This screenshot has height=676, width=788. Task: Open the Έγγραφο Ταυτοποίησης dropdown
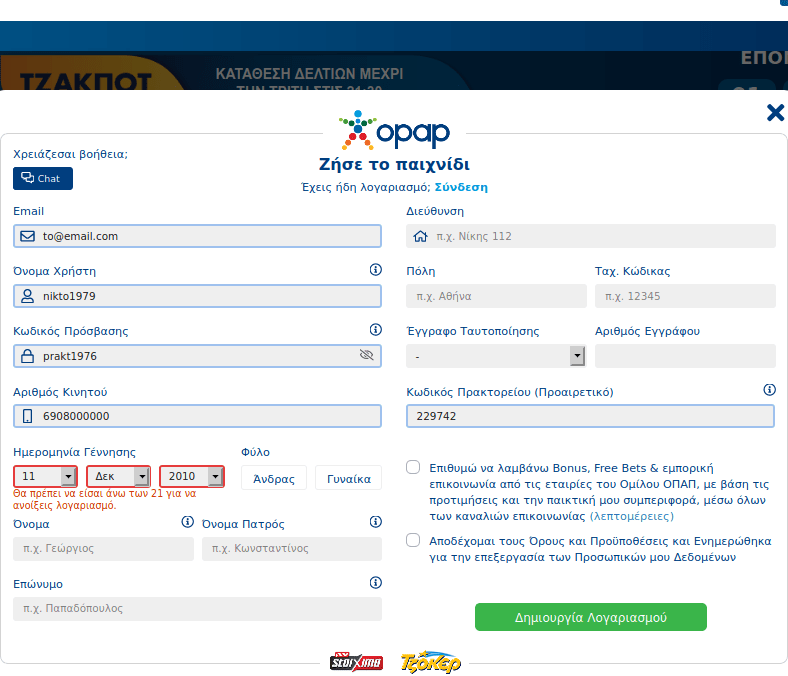[x=496, y=356]
